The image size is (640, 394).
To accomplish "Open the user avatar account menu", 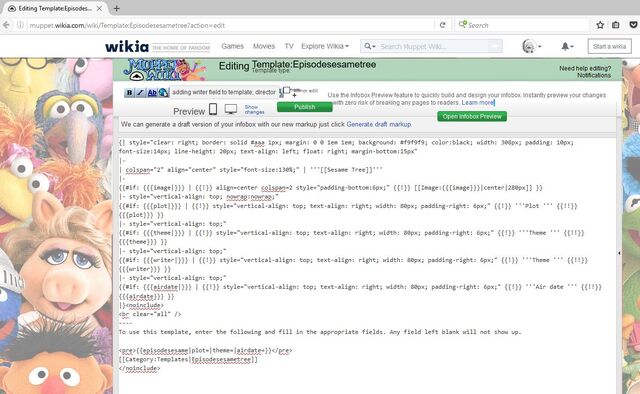I will click(532, 47).
